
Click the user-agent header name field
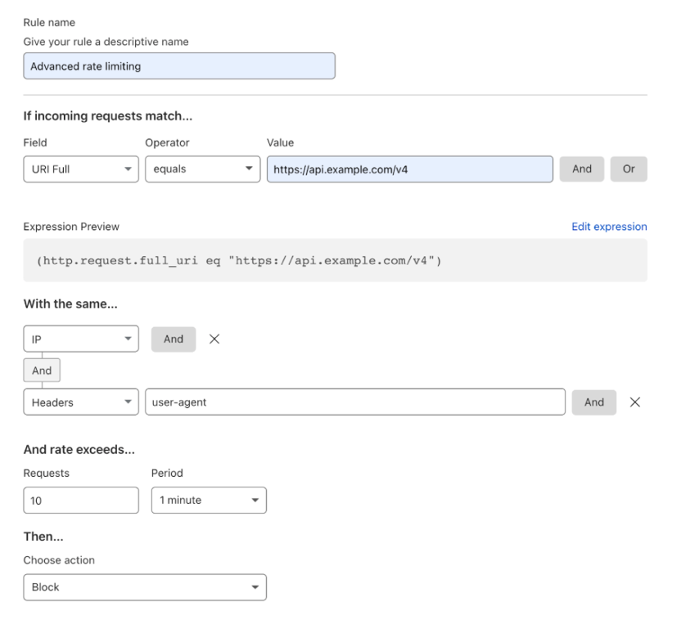(x=356, y=402)
